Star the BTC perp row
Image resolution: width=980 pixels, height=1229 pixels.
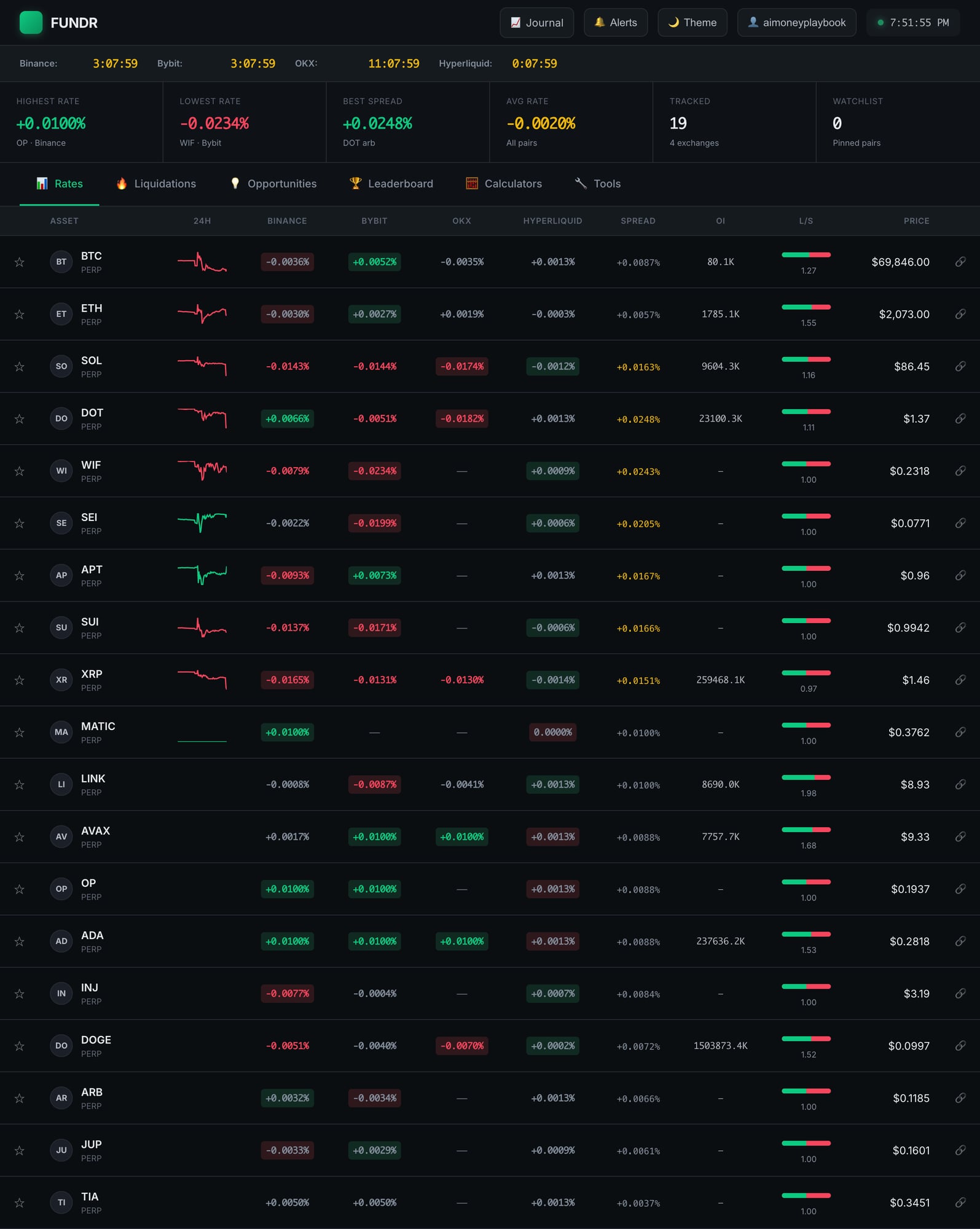[20, 262]
